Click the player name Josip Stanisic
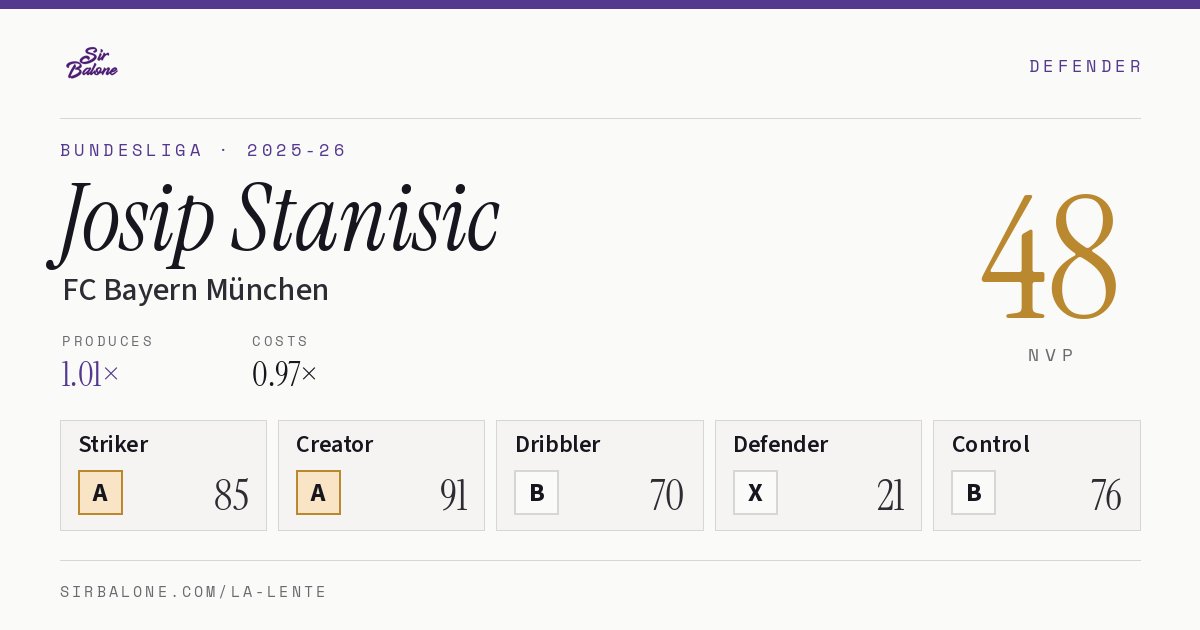Screen dimensions: 1200x630 (x=275, y=220)
